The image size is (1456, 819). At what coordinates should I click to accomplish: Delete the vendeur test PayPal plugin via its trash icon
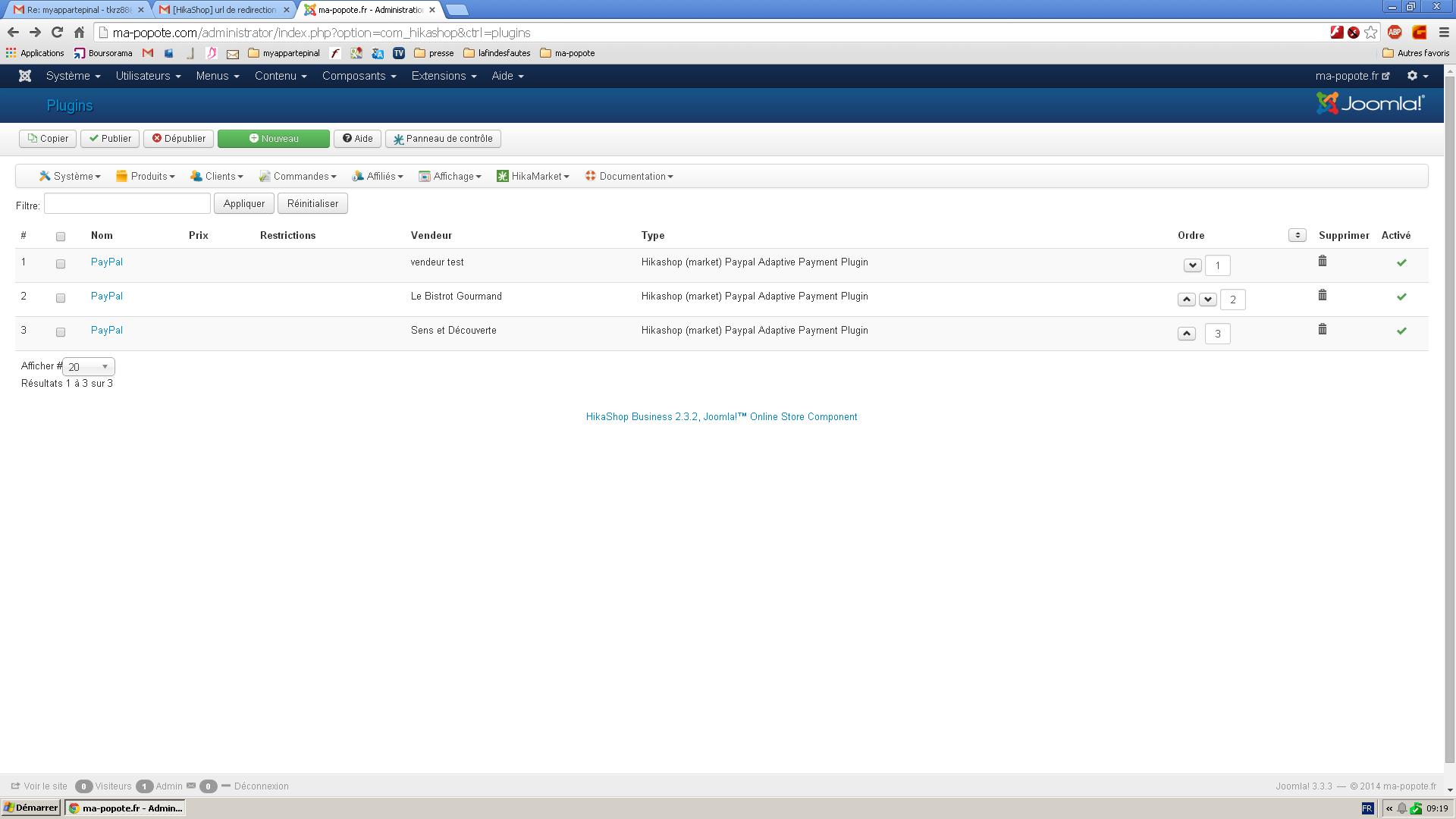1322,262
